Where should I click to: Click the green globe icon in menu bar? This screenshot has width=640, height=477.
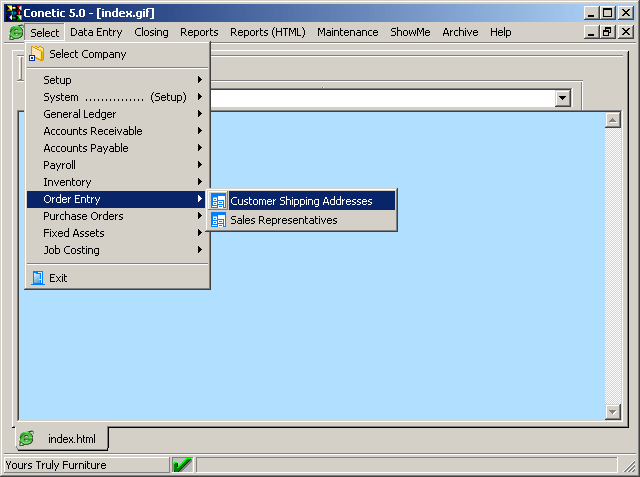click(16, 32)
